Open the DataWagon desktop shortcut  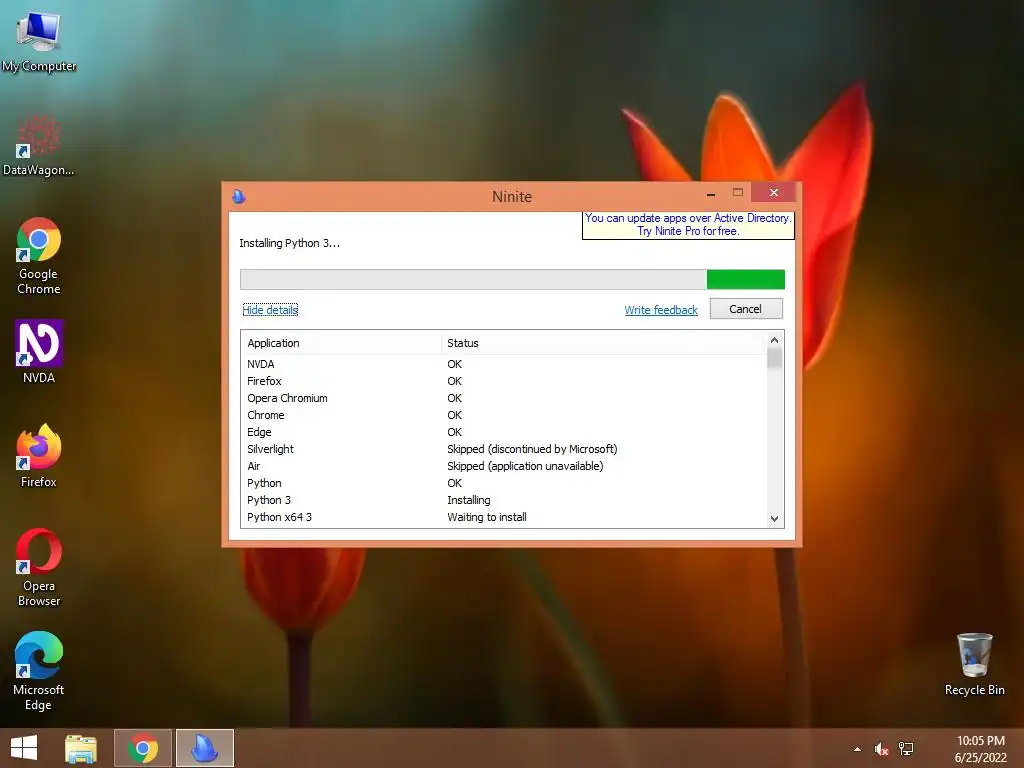tap(39, 145)
